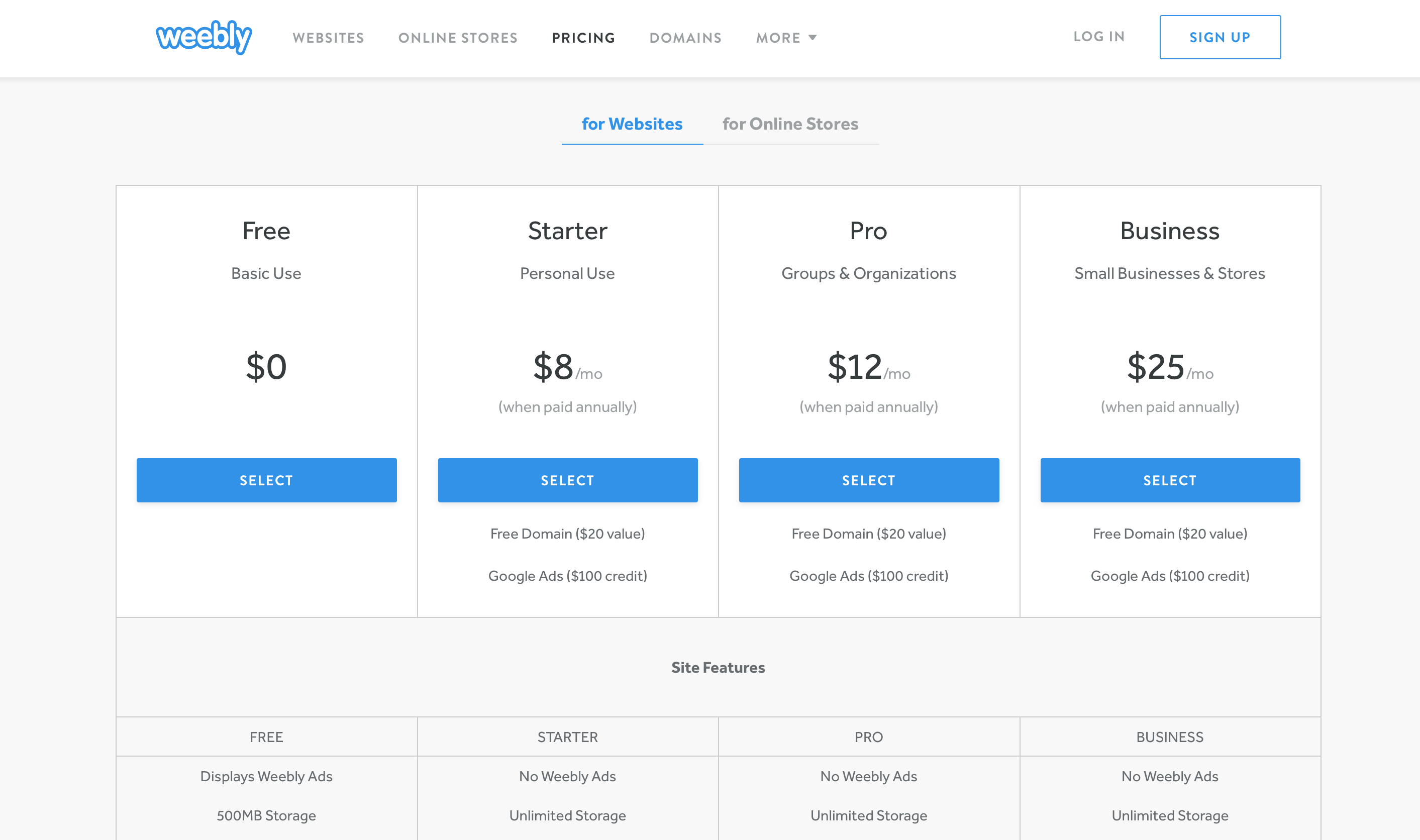Screen dimensions: 1420x840
Task: Select the Pro plan
Action: (x=869, y=480)
